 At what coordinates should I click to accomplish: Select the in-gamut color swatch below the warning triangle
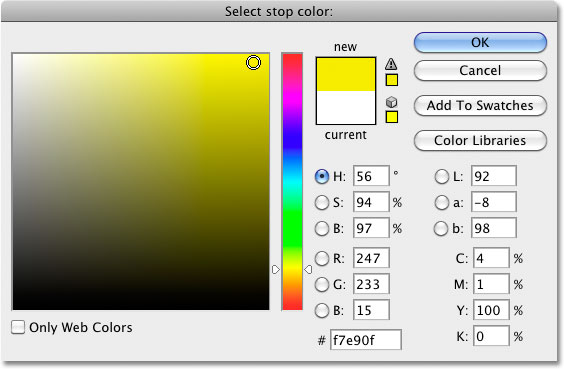tap(392, 80)
